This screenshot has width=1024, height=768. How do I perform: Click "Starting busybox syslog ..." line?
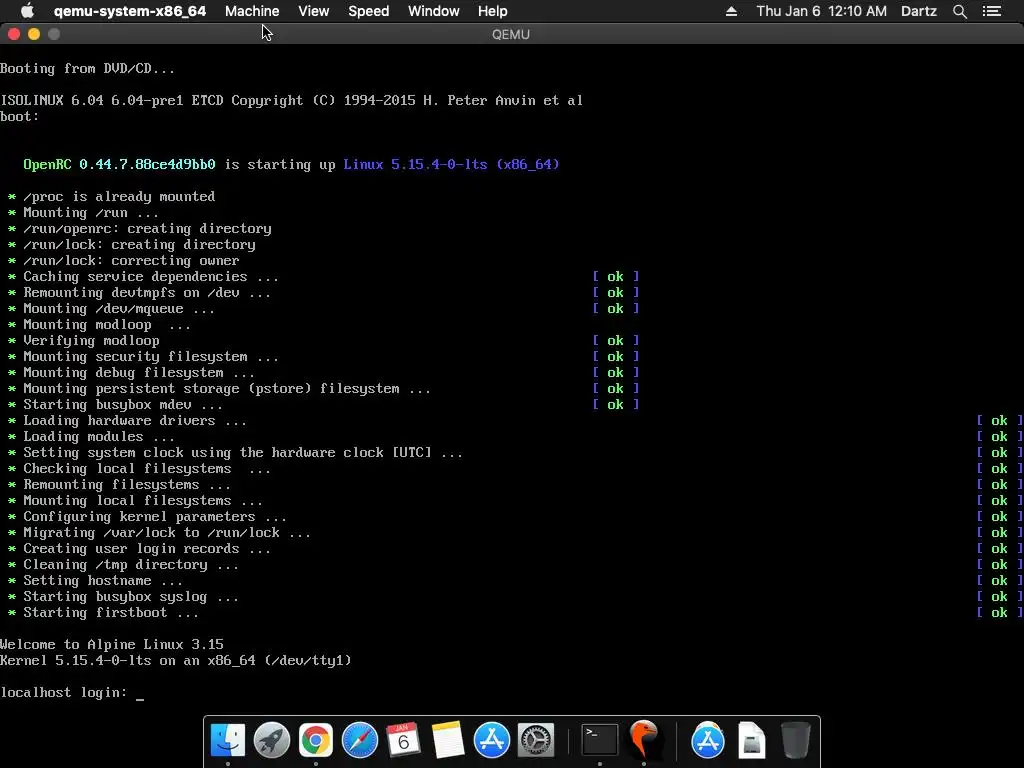[x=131, y=597]
